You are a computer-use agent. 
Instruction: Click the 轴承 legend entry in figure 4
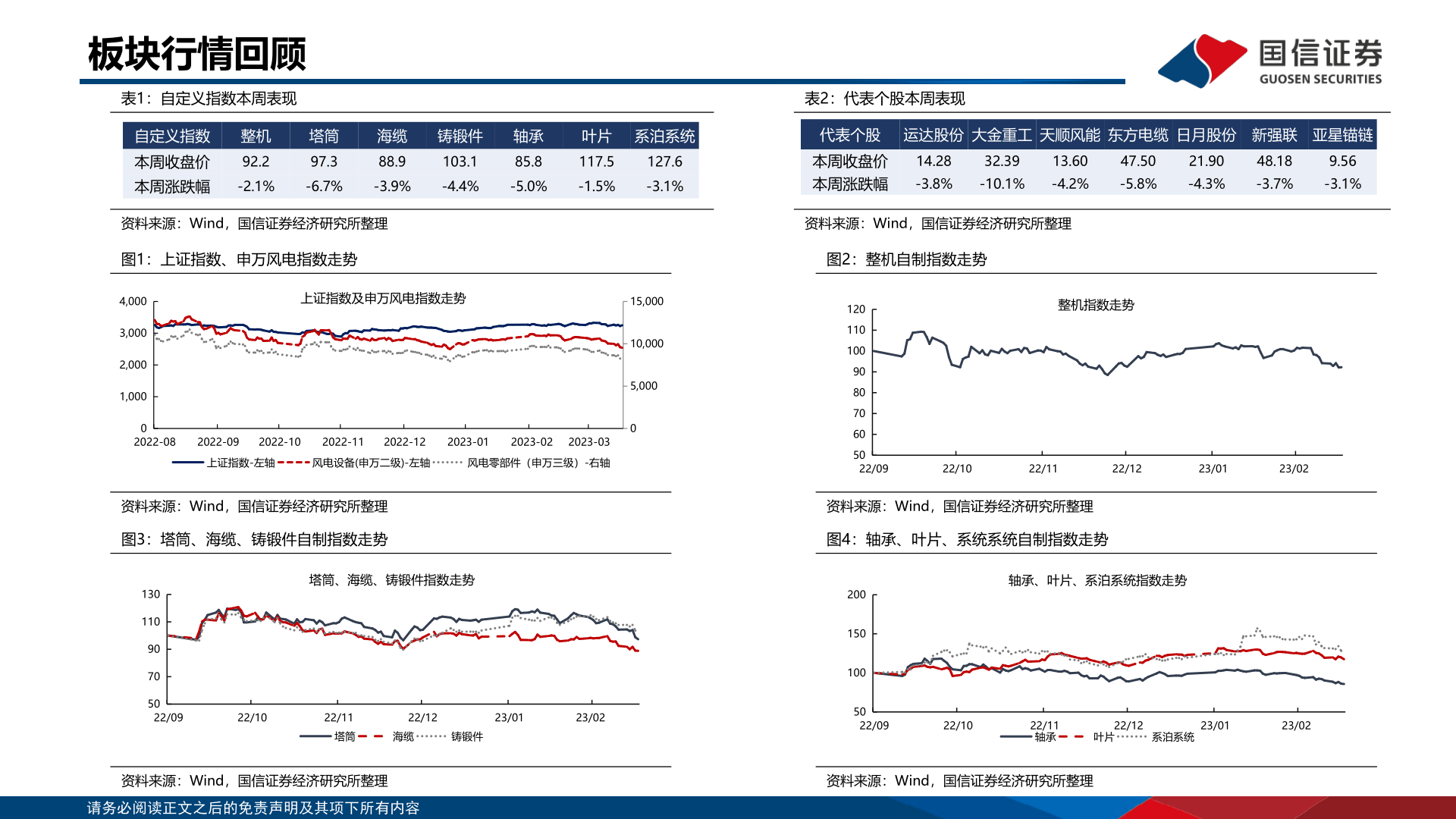point(1028,737)
